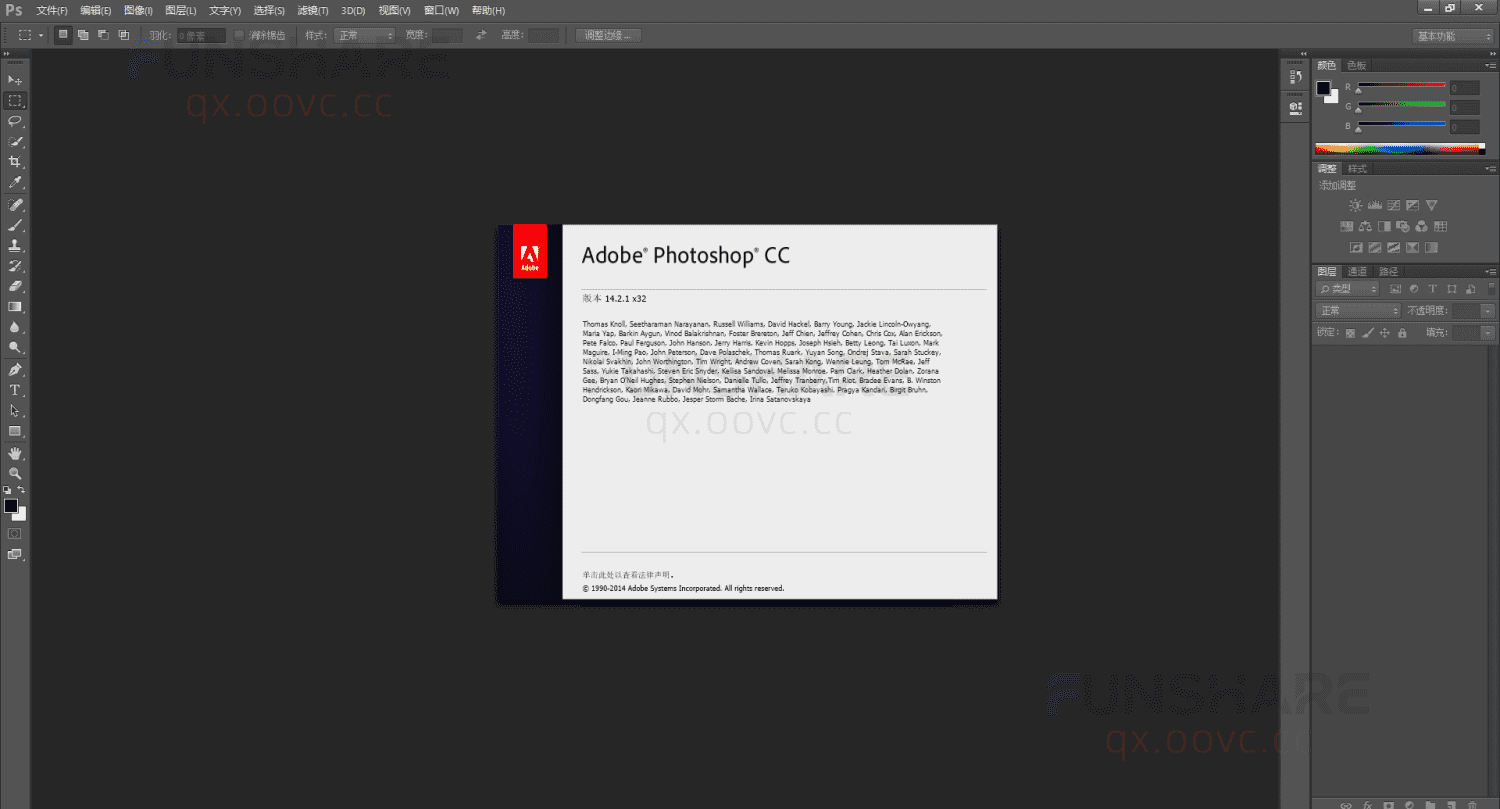
Task: Switch to the 样式 panel tab
Action: (x=1357, y=169)
